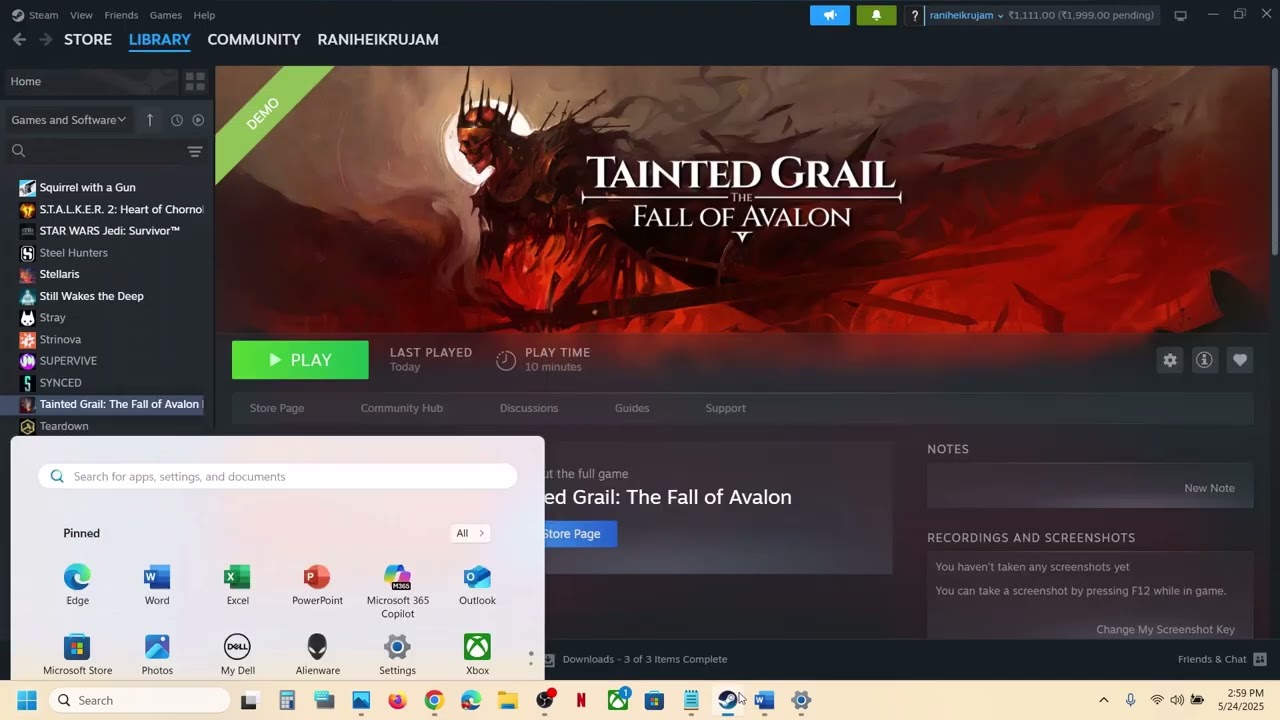Go to the STORE tab

coord(88,39)
